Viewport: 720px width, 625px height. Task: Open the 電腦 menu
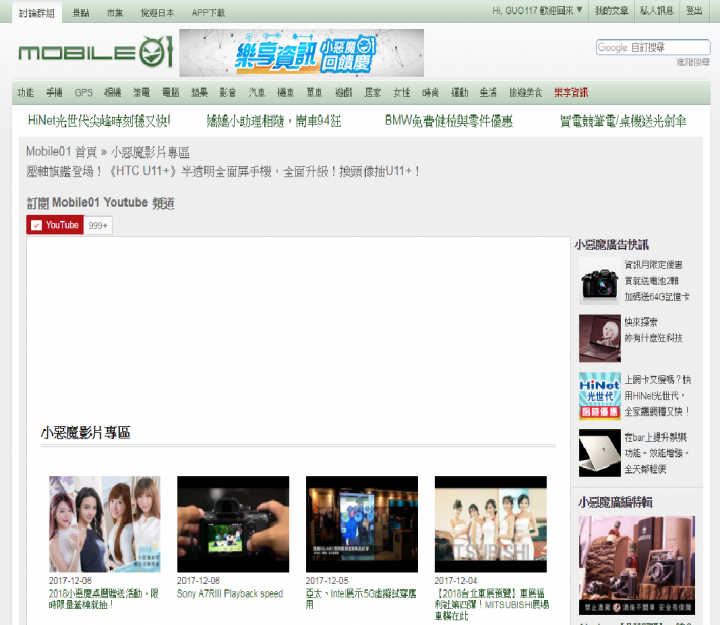coord(170,93)
